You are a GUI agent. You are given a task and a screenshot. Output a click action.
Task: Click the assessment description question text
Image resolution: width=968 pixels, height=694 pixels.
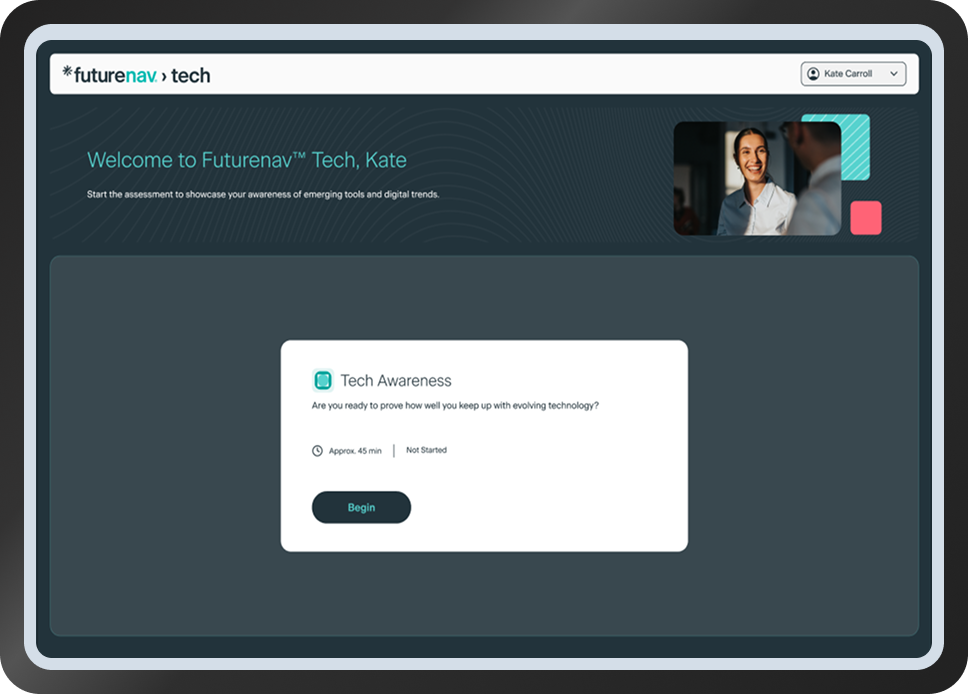[x=455, y=406]
